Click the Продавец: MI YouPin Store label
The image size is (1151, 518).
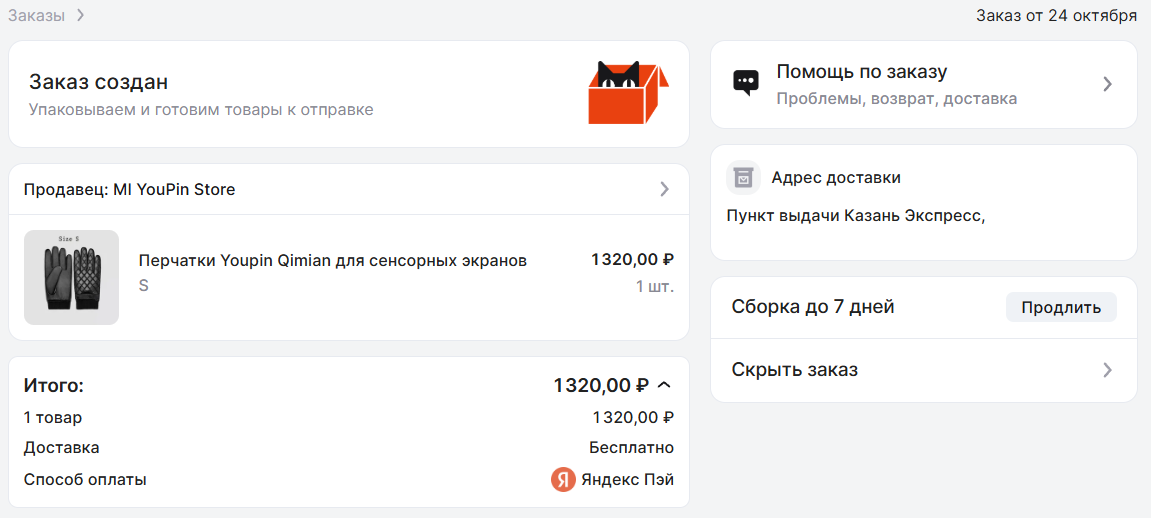click(130, 189)
